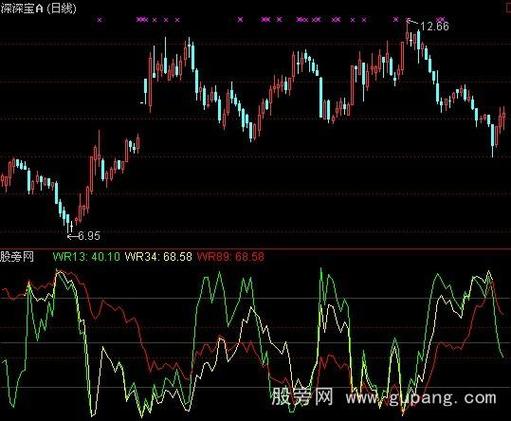Select the final candlestick at the chart's right edge
Viewport: 511px width, 421px height.
coord(504,118)
